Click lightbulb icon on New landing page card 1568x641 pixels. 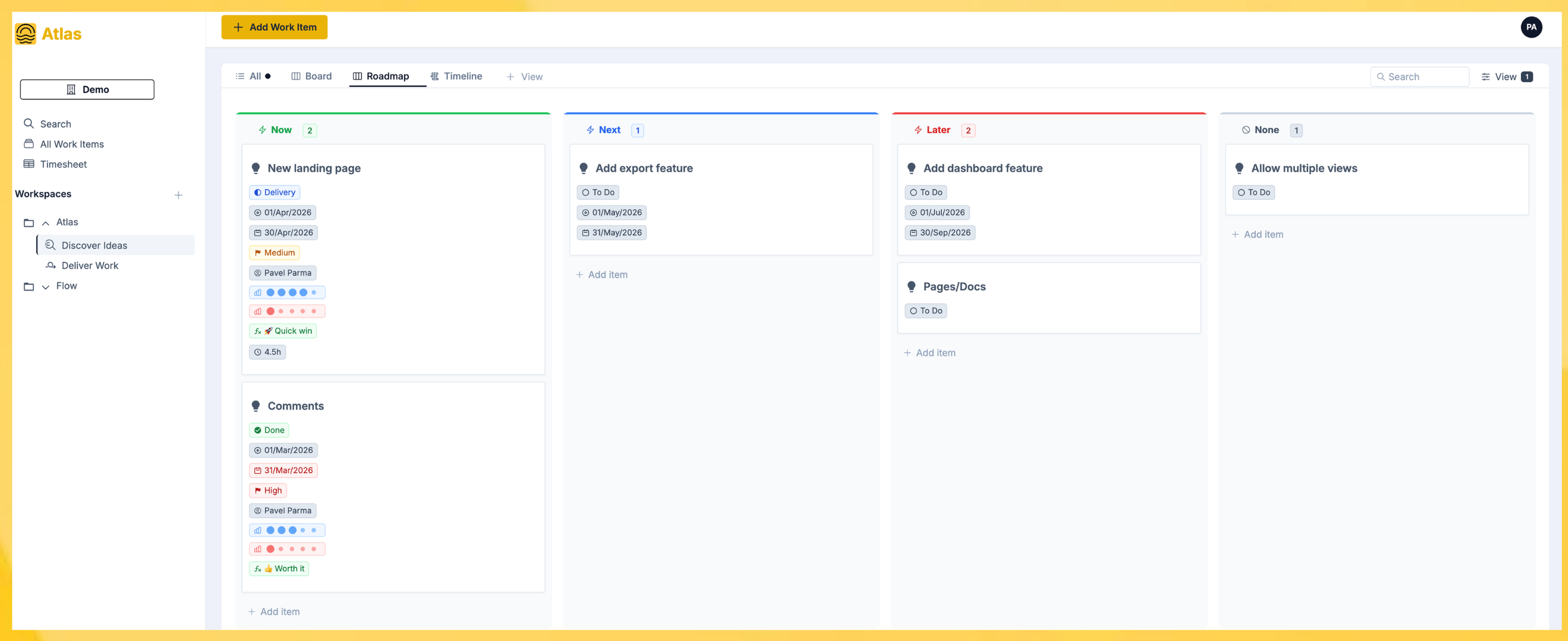(256, 168)
